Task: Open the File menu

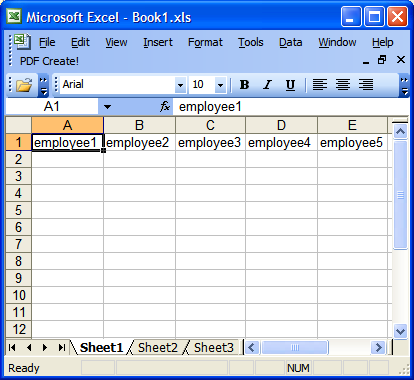Action: click(47, 42)
